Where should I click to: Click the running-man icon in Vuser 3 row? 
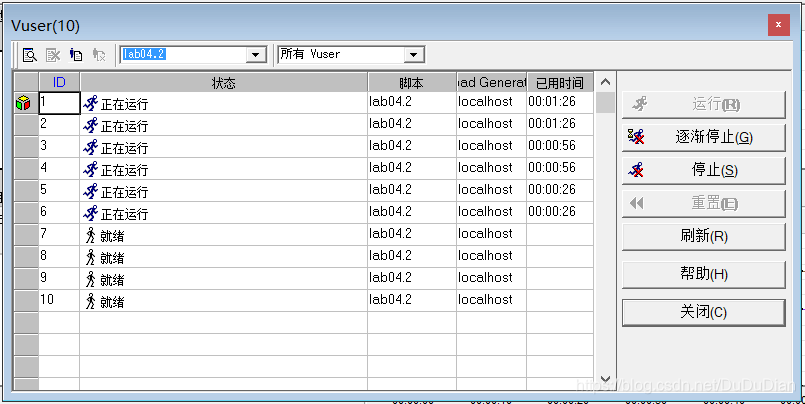point(90,147)
